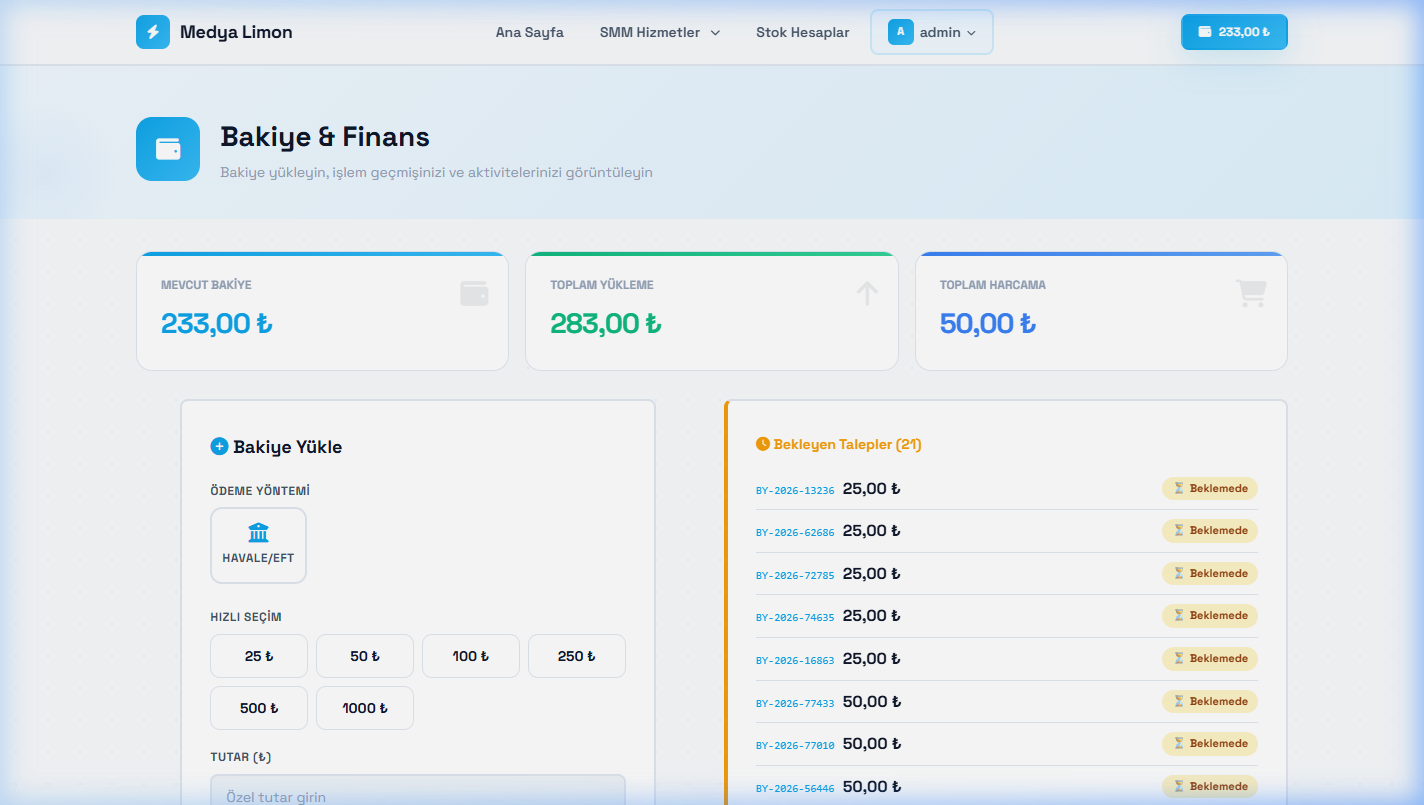The image size is (1424, 805).
Task: Click the wallet icon beside Bakiye & Finans
Action: pyautogui.click(x=168, y=149)
